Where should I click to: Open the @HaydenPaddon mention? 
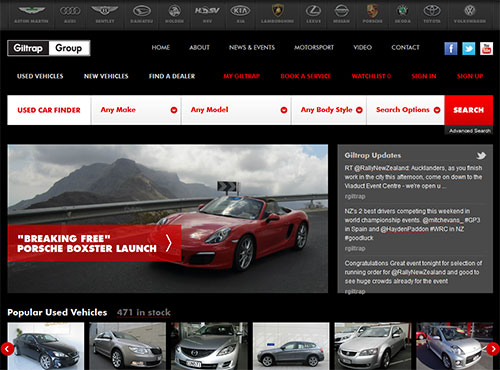tap(404, 229)
